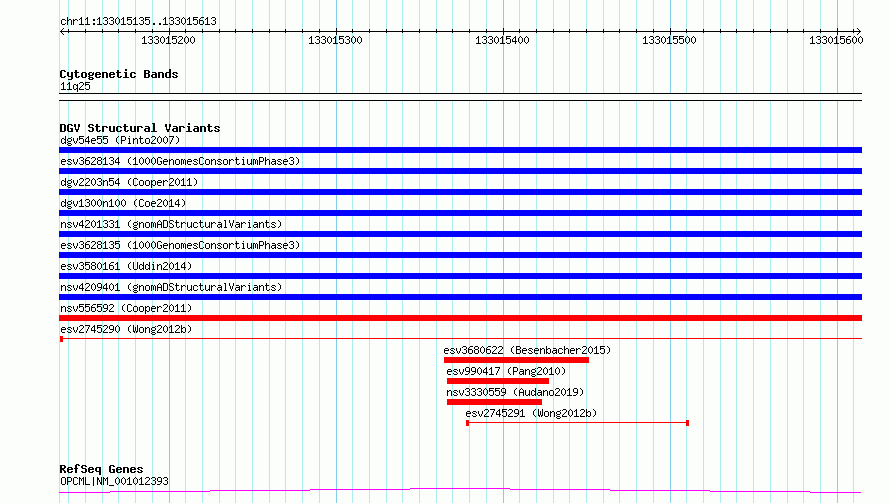Click the red bar under nsv556592
Viewport: 890px width, 503px height.
pyautogui.click(x=460, y=318)
